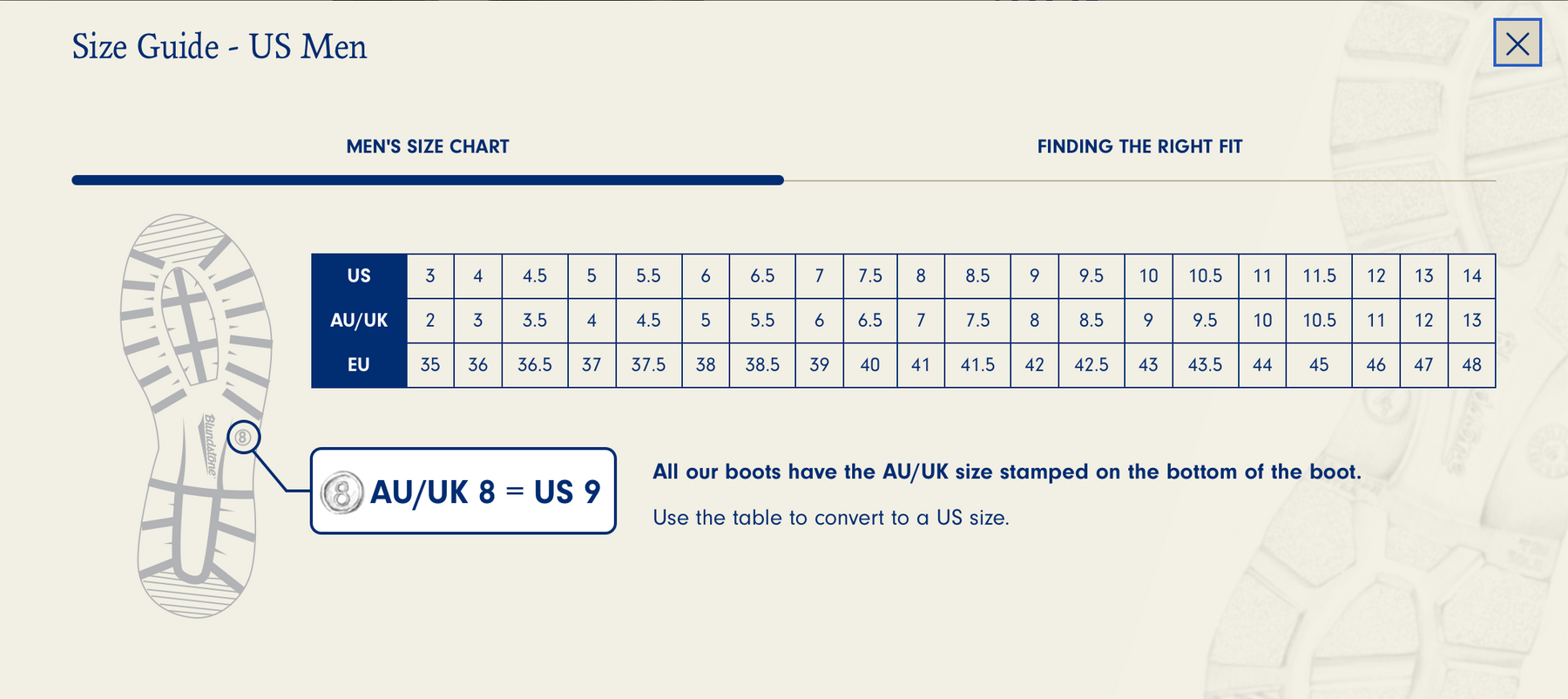Image resolution: width=1568 pixels, height=699 pixels.
Task: Click the US row header cell
Action: point(359,276)
